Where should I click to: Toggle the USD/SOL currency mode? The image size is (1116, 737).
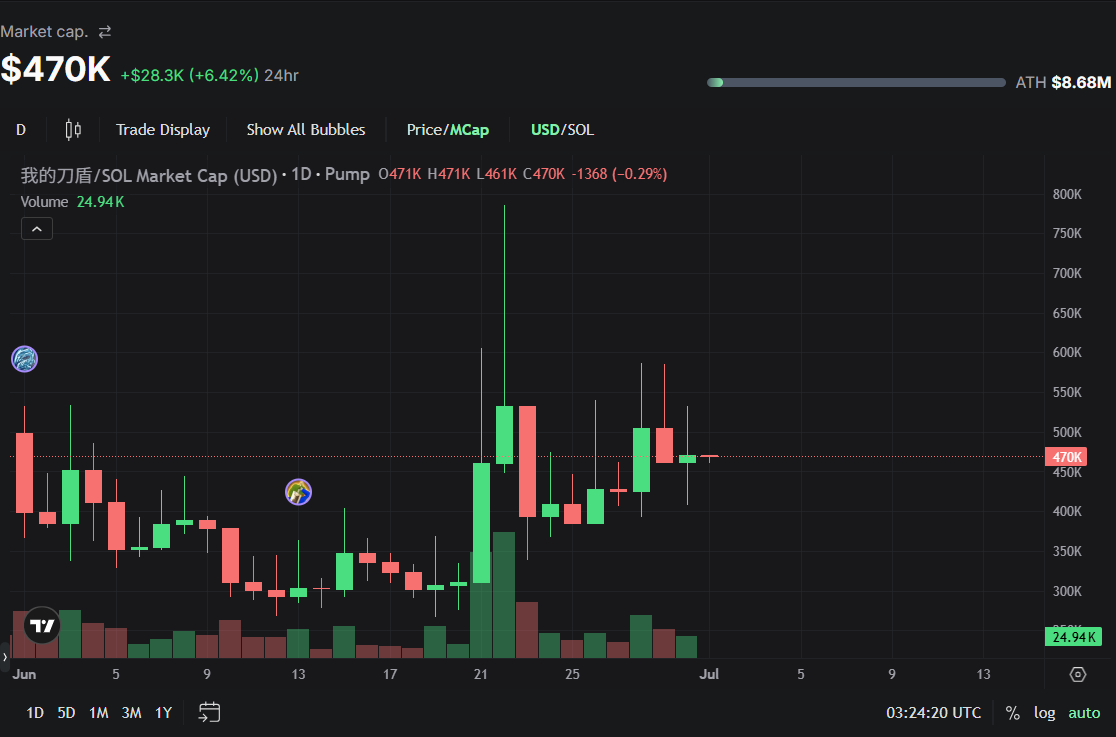[562, 130]
